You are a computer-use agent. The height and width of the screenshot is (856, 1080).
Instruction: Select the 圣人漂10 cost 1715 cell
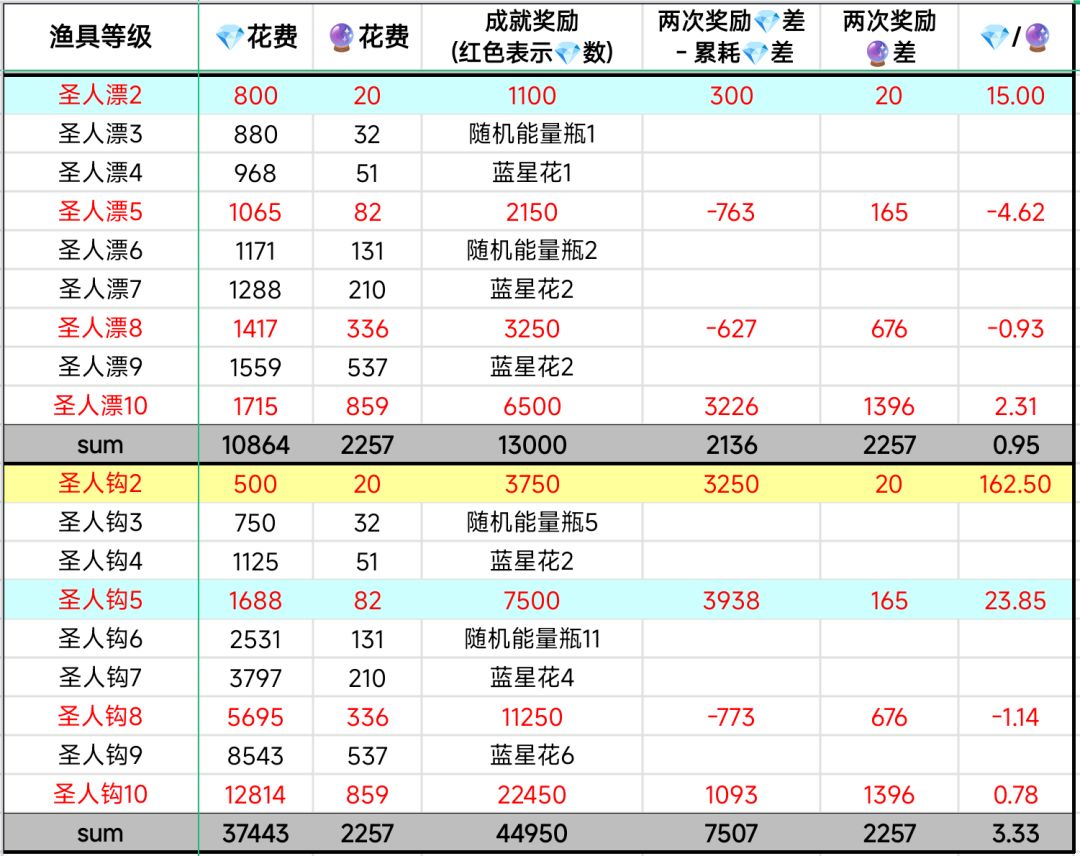pos(256,406)
